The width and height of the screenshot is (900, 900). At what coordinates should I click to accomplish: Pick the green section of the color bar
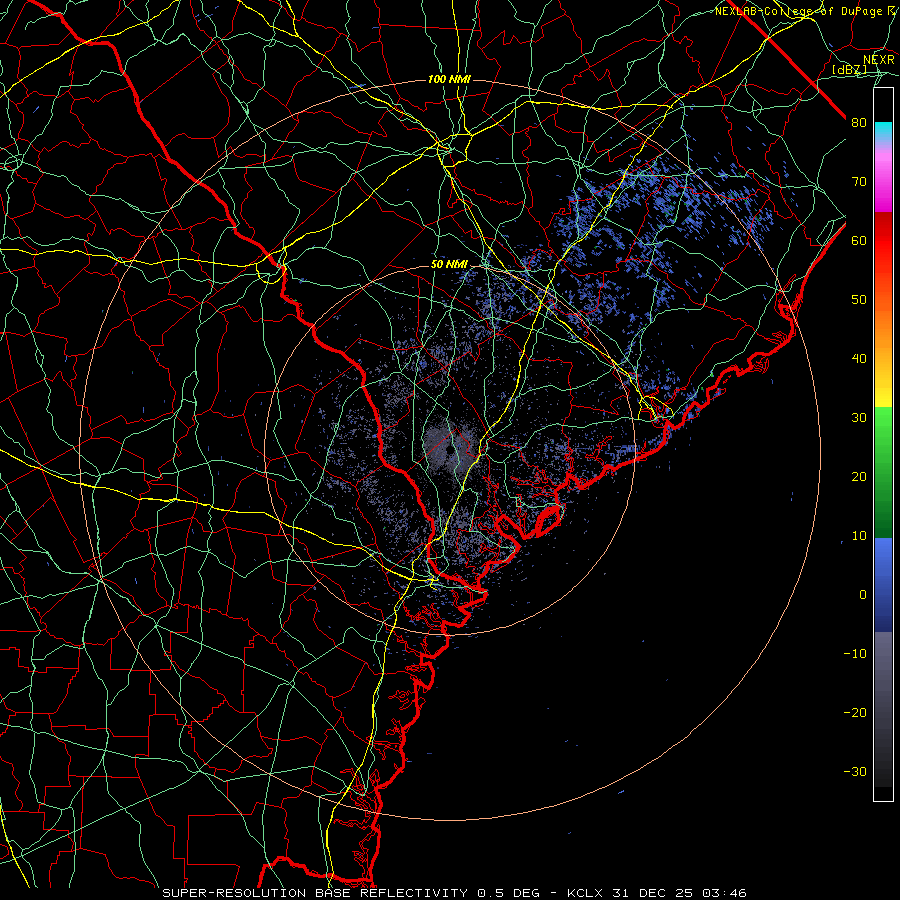point(883,472)
